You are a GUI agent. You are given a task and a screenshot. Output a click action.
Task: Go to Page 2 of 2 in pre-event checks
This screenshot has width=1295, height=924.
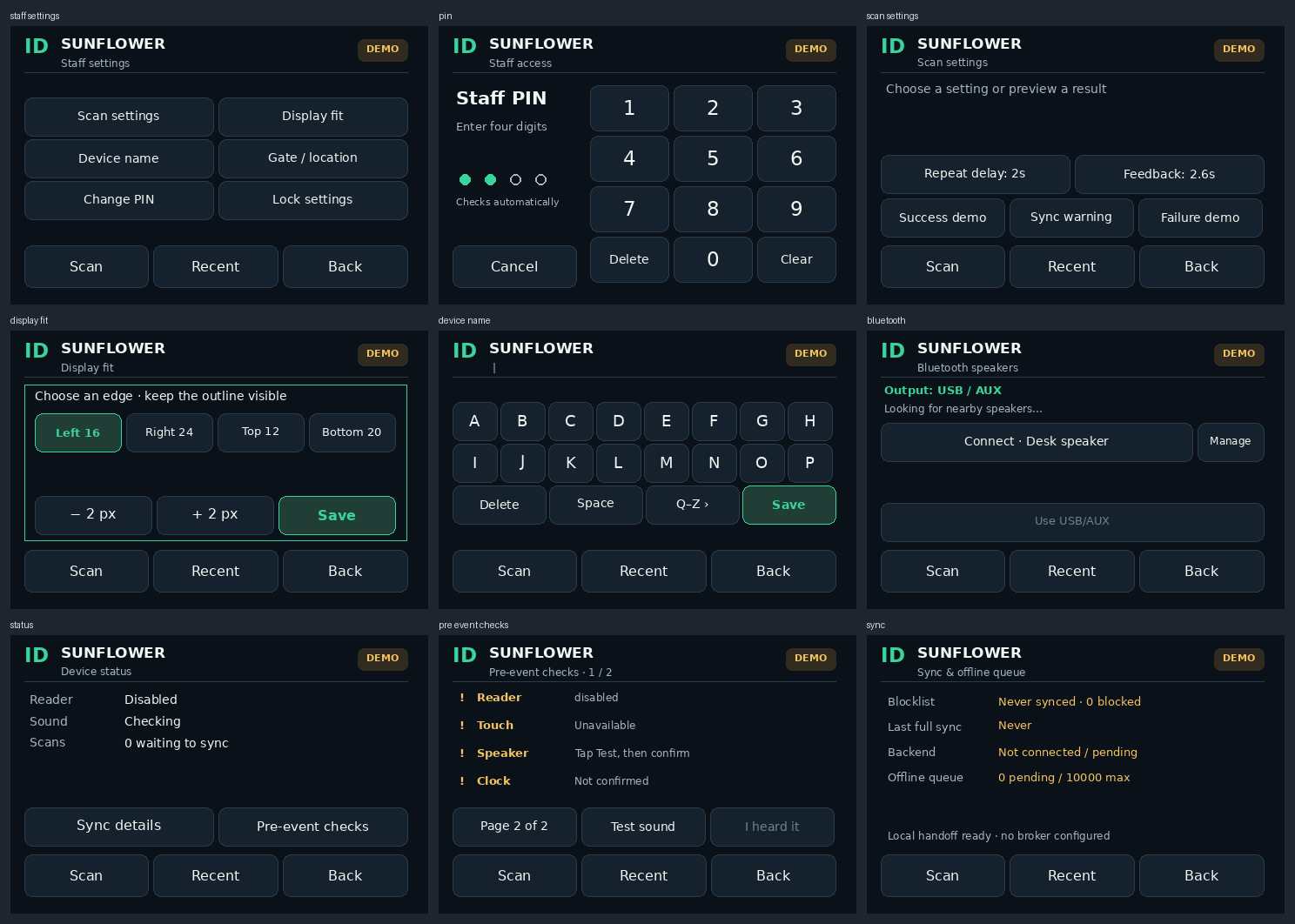pyautogui.click(x=514, y=827)
